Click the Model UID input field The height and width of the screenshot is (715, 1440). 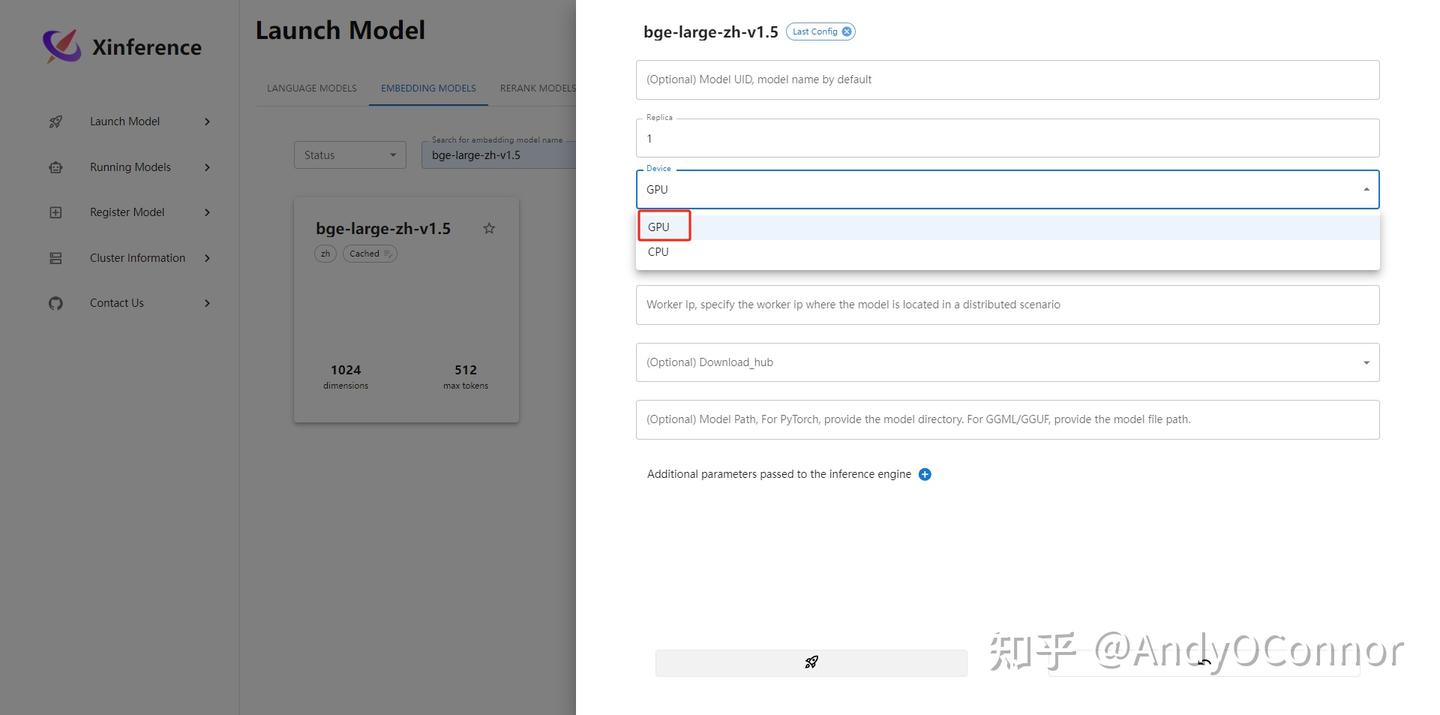tap(1006, 79)
